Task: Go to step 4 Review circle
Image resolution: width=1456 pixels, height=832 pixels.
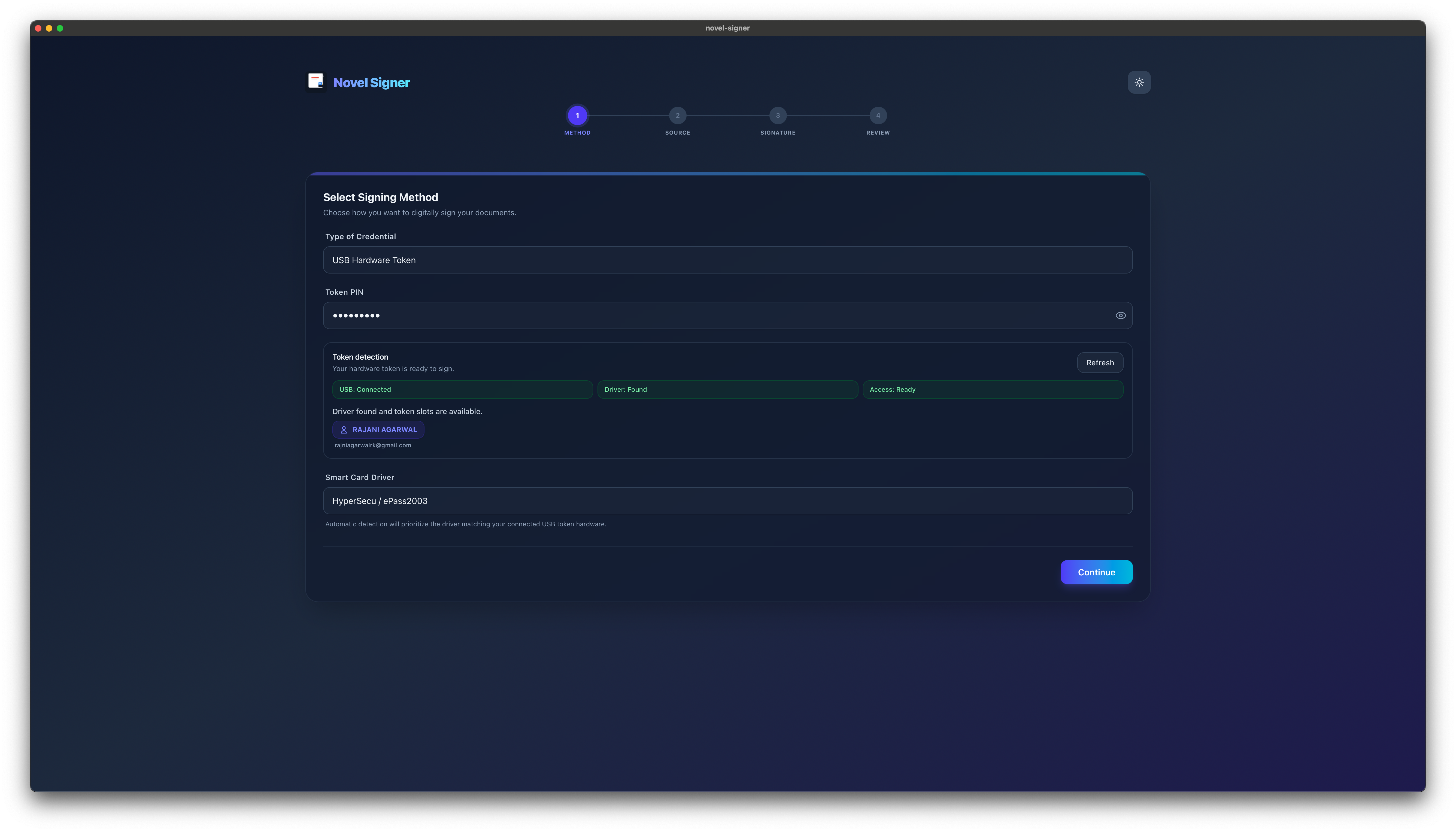Action: 878,116
